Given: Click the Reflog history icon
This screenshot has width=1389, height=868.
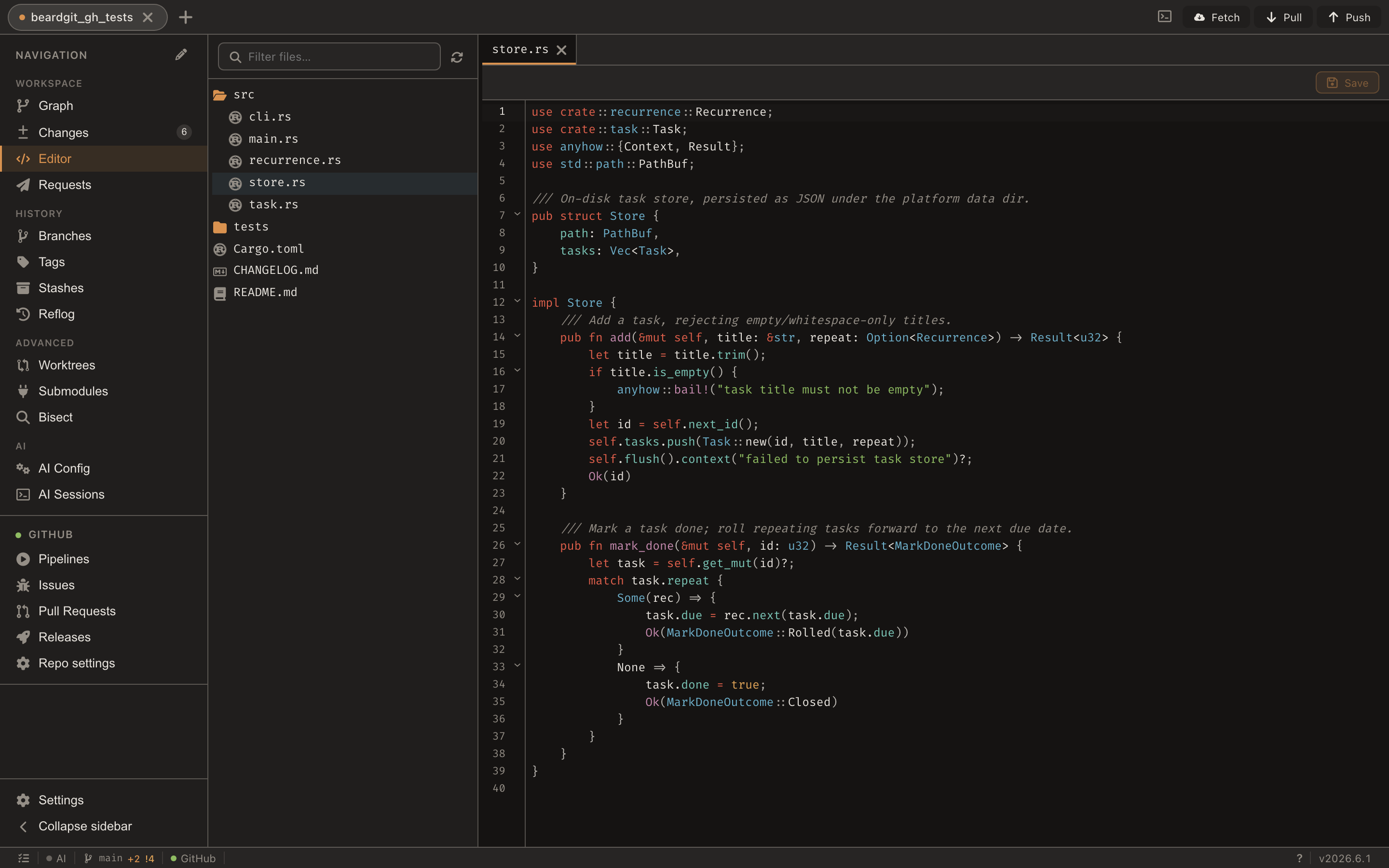Looking at the screenshot, I should 23,314.
